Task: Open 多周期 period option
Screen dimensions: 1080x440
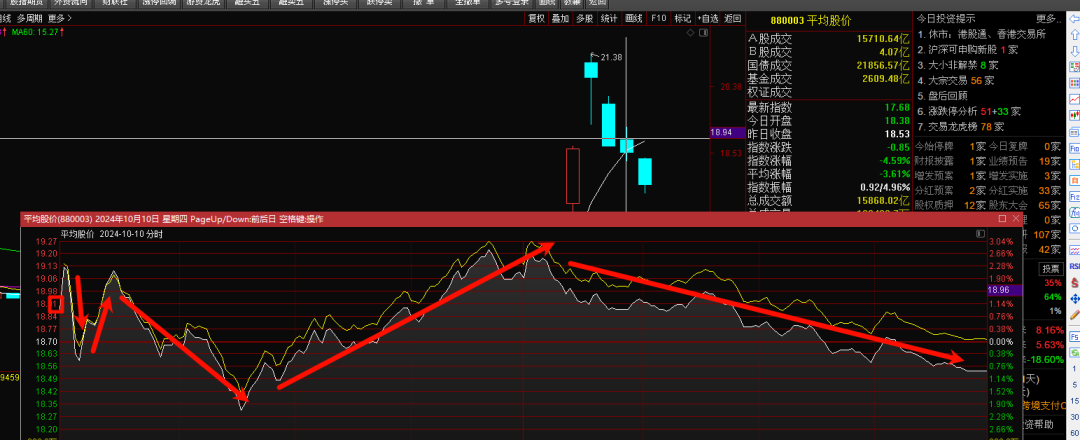Action: [29, 19]
